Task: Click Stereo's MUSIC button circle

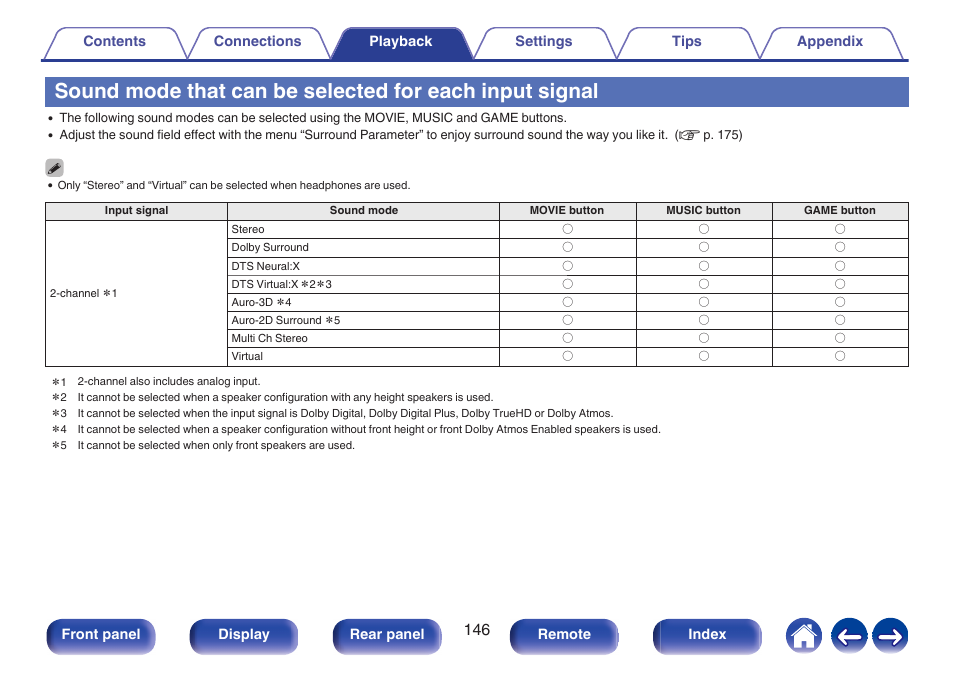Action: pyautogui.click(x=704, y=229)
